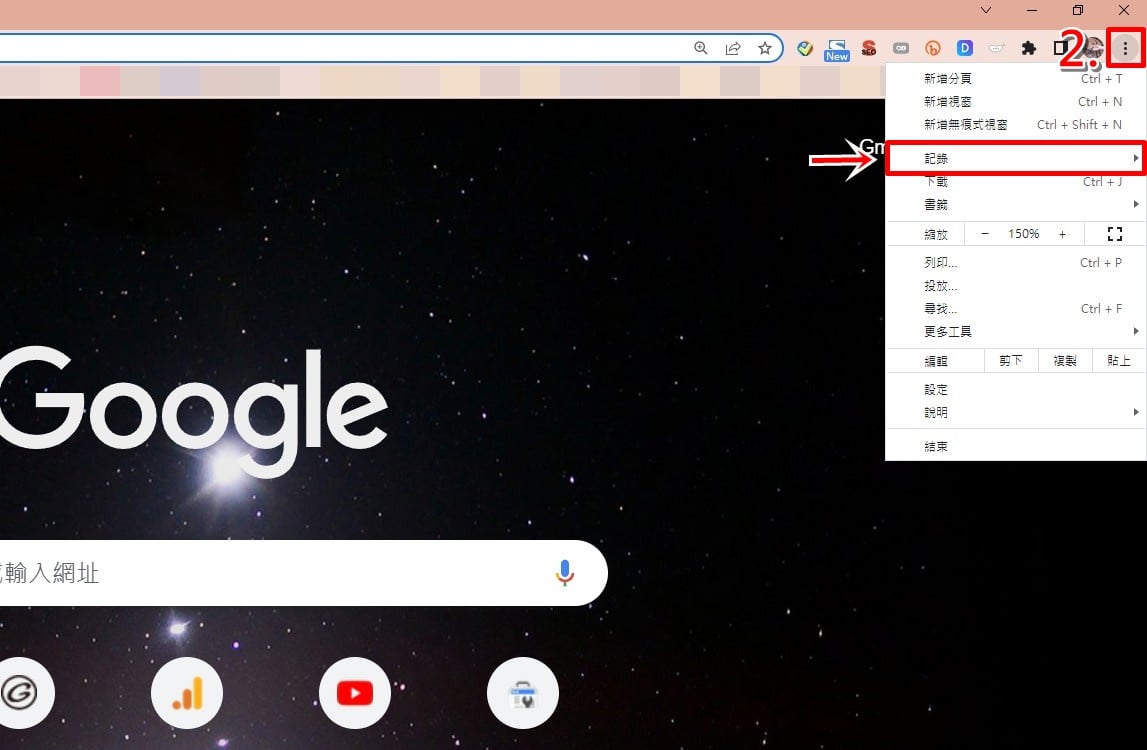Screen dimensions: 1147x750
Task: Expand the 說明 help submenu arrow
Action: (x=1135, y=413)
